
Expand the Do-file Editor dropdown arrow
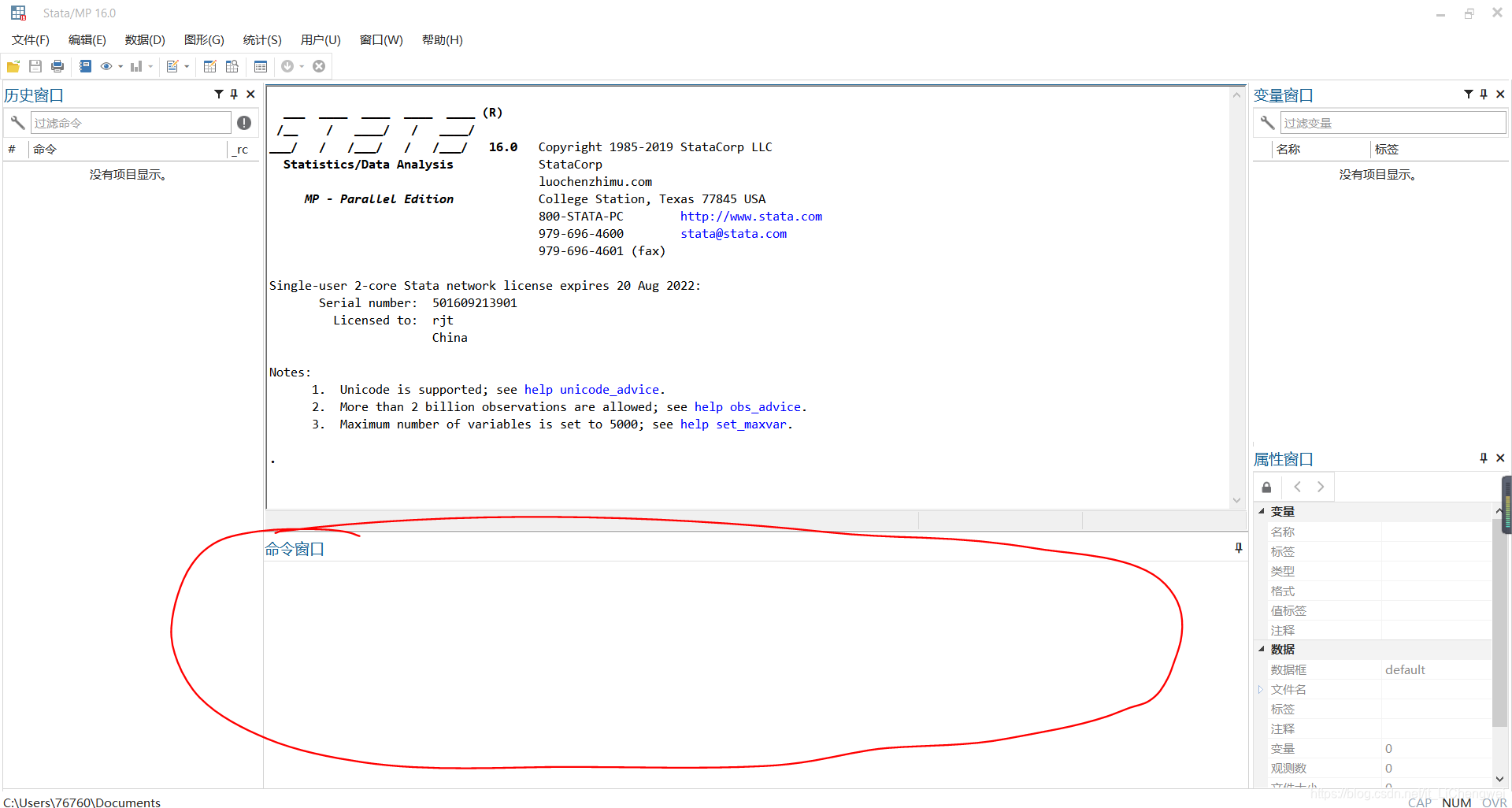187,66
